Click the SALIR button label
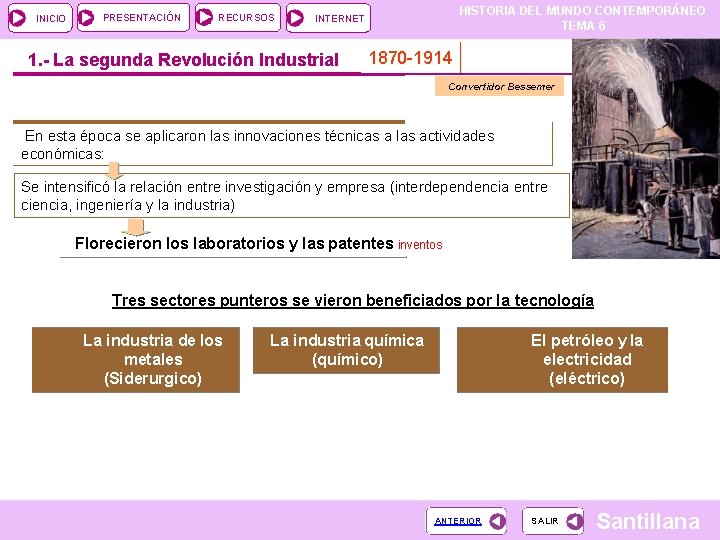720x540 pixels. (x=545, y=521)
